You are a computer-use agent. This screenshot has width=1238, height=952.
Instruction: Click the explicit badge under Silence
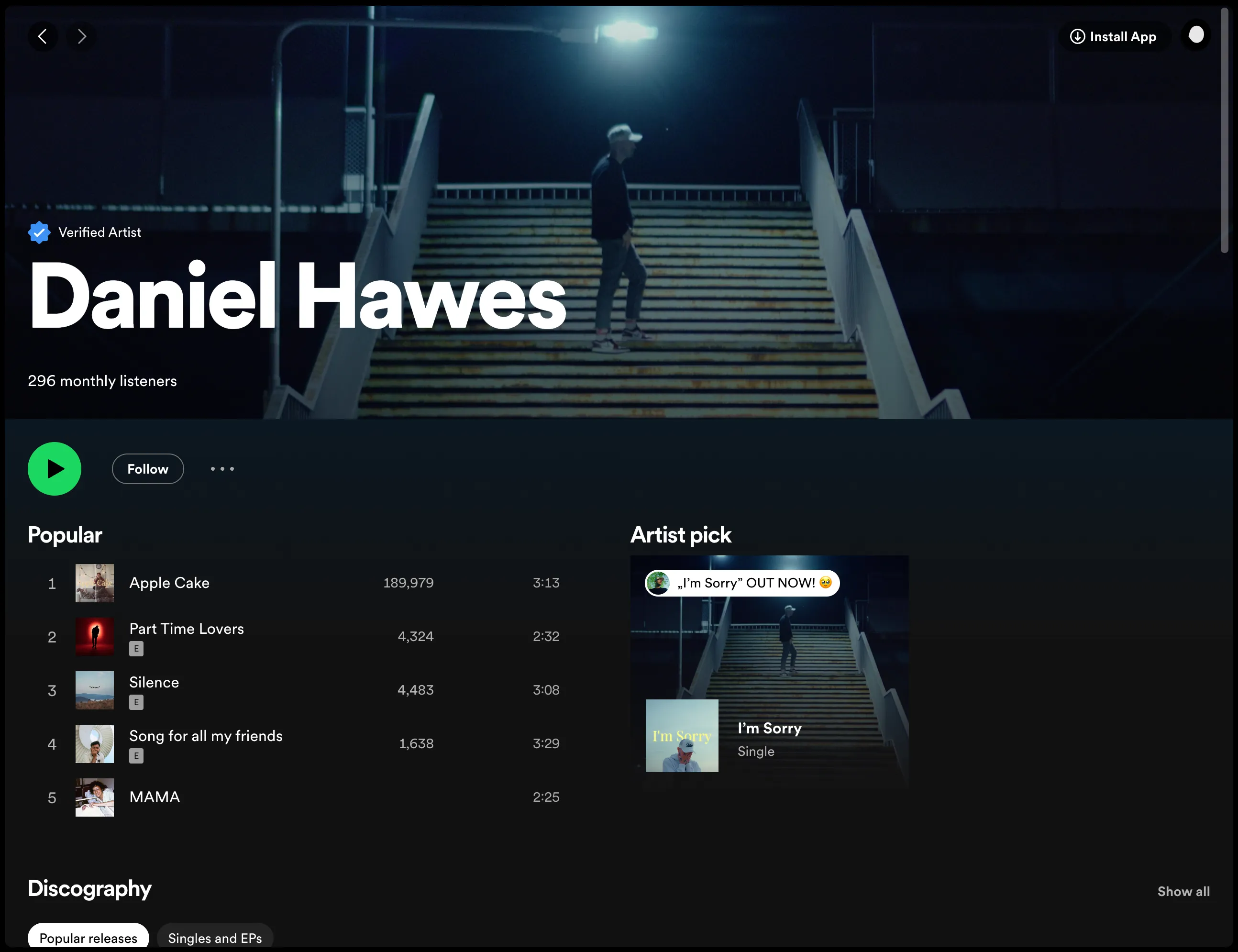pyautogui.click(x=136, y=702)
